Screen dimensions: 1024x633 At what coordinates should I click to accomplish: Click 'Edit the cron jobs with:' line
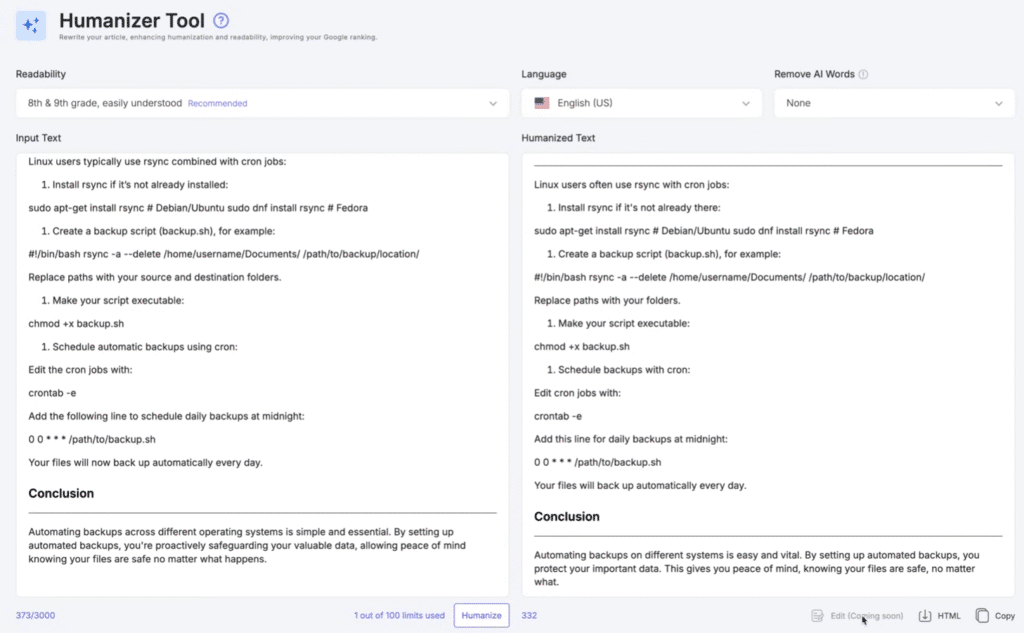pos(80,369)
